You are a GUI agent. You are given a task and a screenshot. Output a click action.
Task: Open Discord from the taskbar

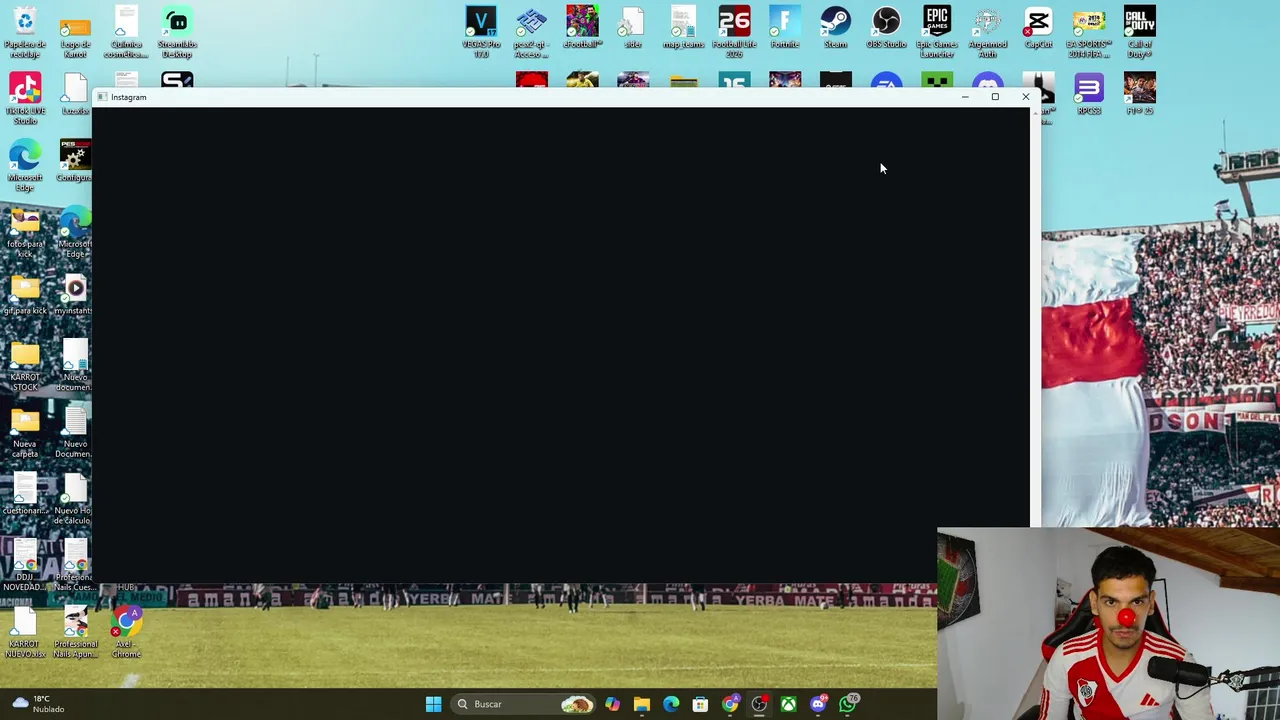(x=818, y=704)
